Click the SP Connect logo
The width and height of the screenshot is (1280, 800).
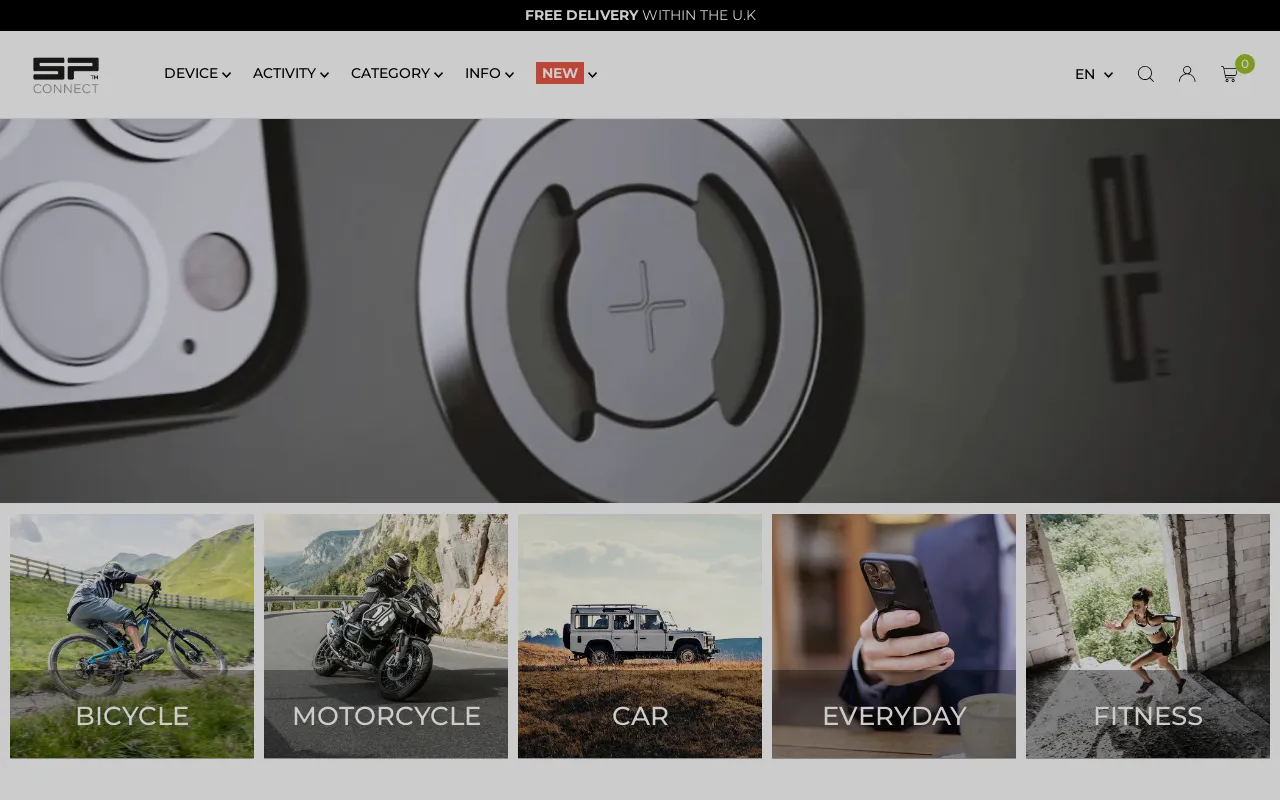point(66,75)
